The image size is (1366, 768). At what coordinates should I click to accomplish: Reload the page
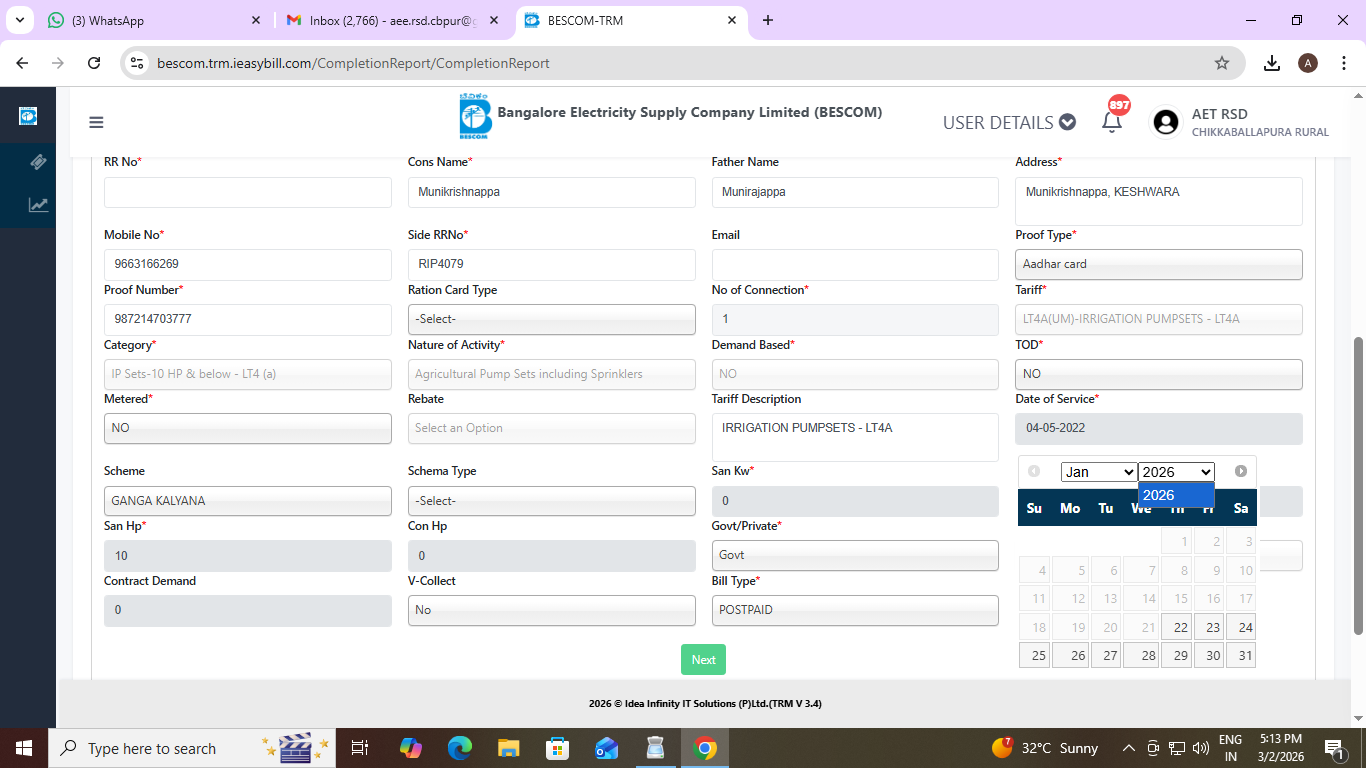point(94,63)
